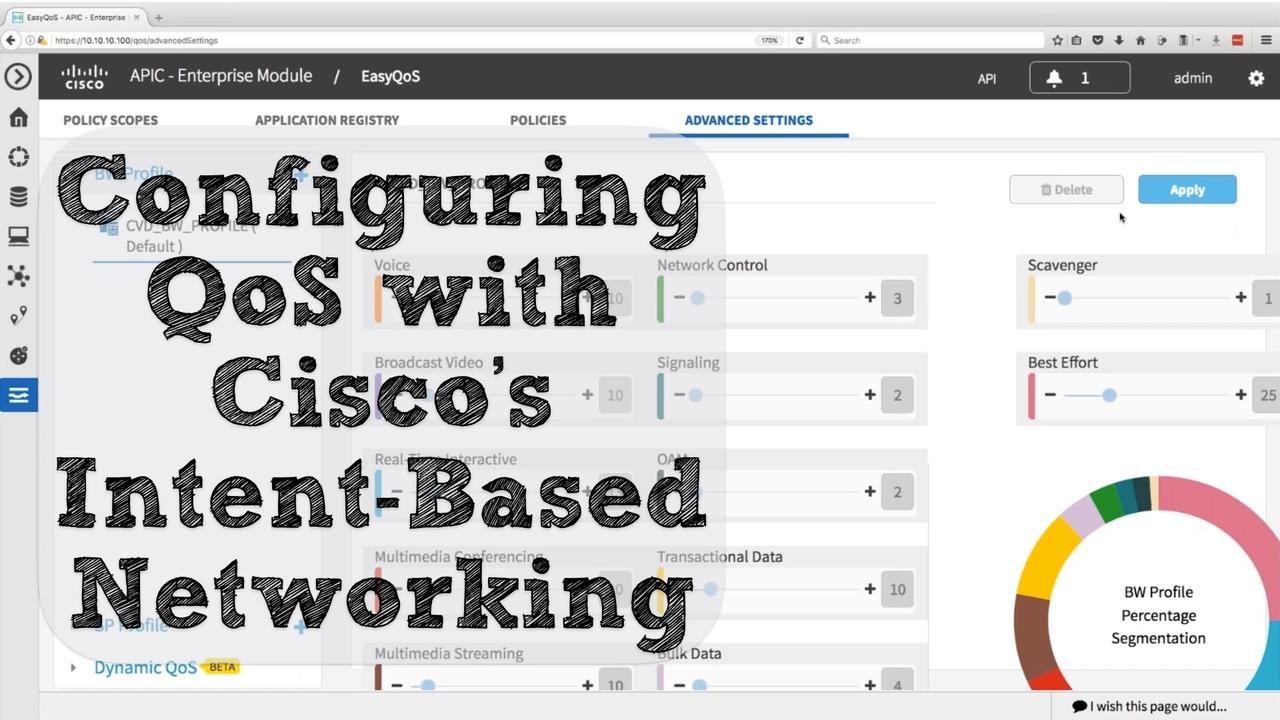
Task: Click the browser back arrow
Action: coord(11,40)
